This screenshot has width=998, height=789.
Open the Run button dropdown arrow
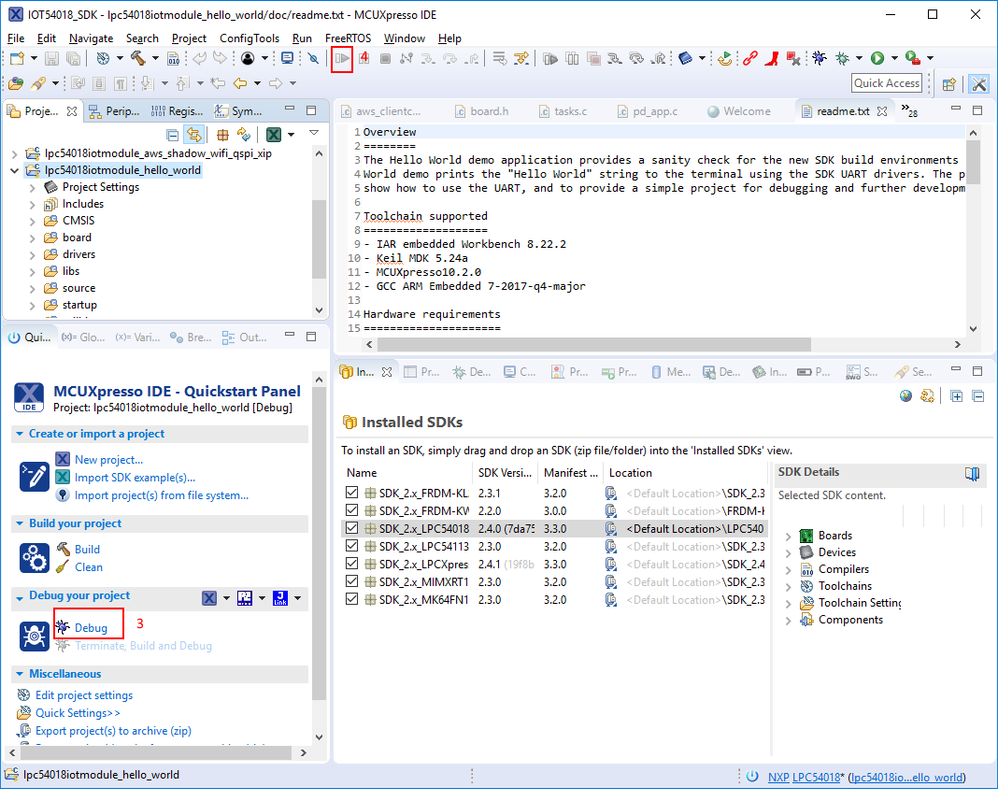(x=894, y=59)
